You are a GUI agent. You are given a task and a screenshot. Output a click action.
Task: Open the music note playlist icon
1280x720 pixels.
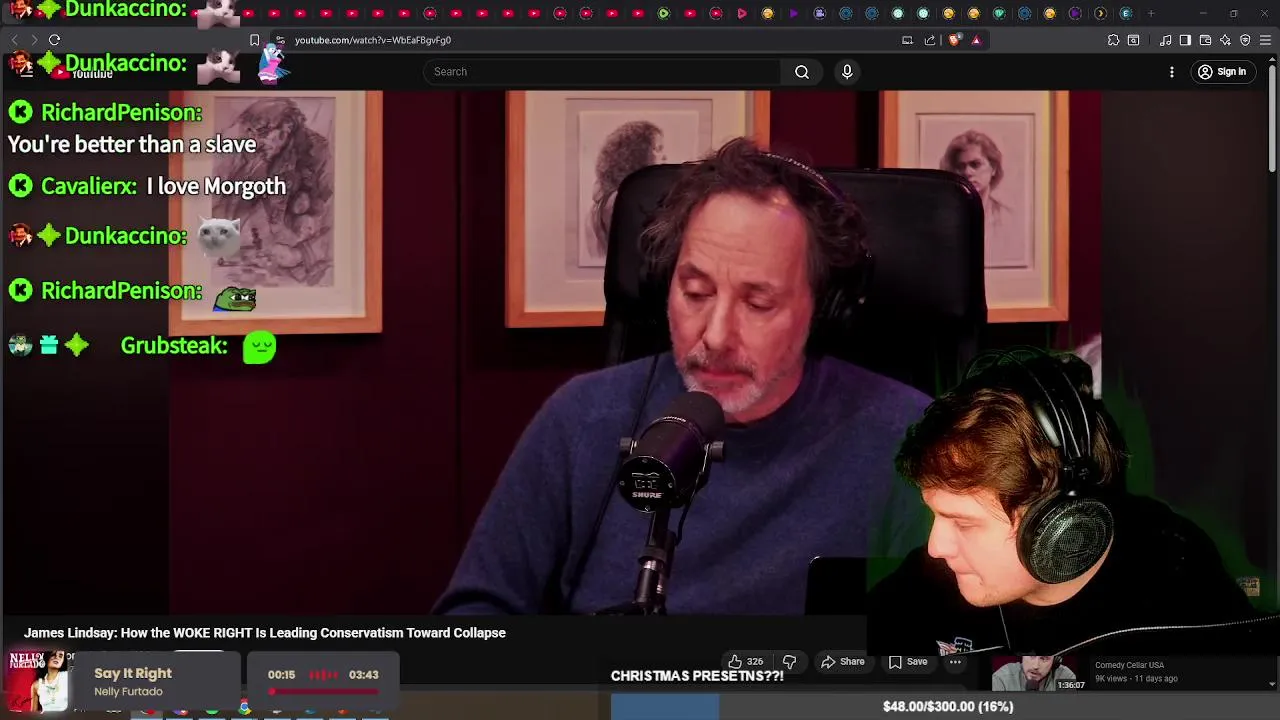coord(1166,40)
